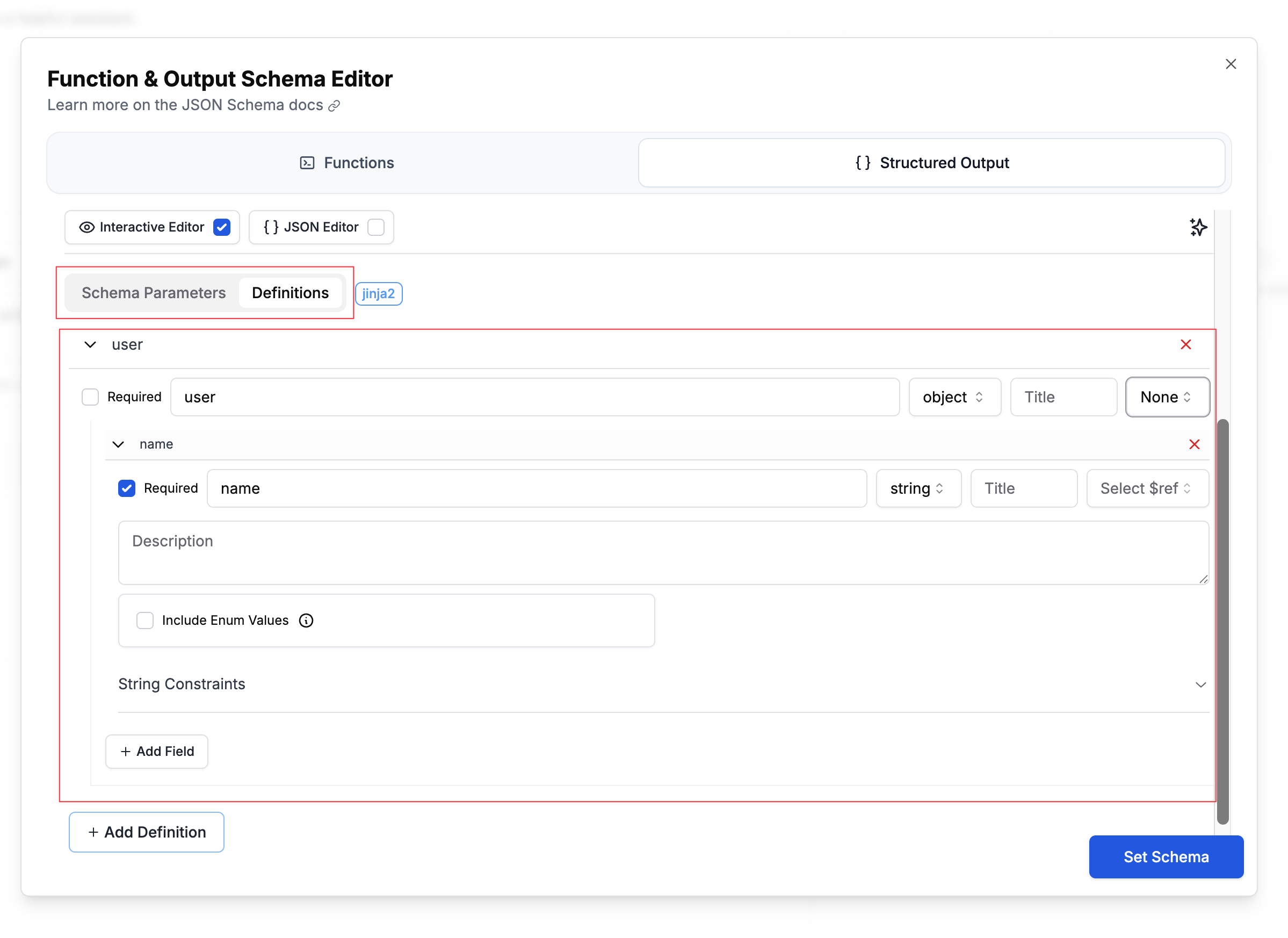Image resolution: width=1288 pixels, height=938 pixels.
Task: Delete the user definition with the red X
Action: (x=1186, y=344)
